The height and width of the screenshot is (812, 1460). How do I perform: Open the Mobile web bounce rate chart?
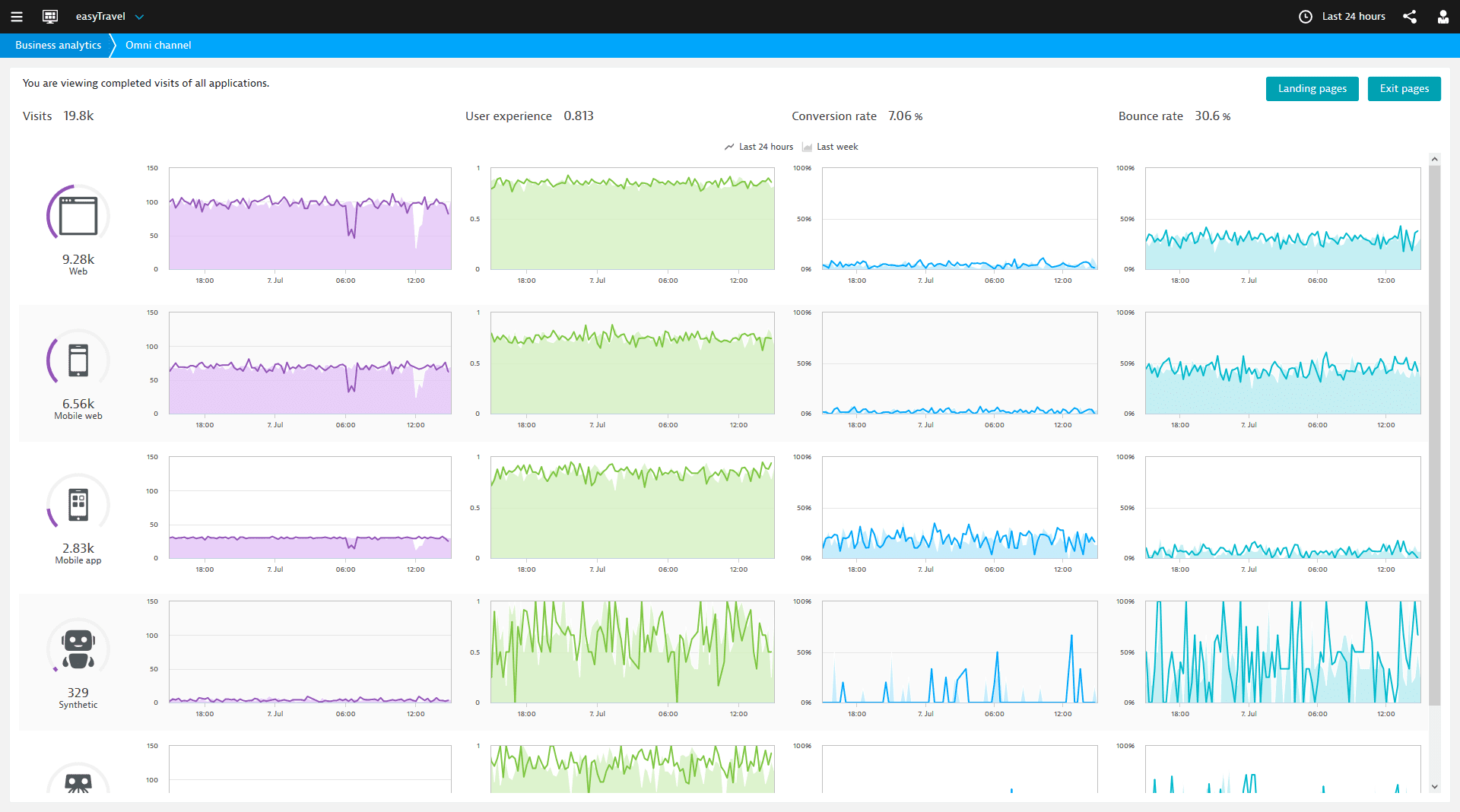click(x=1283, y=363)
